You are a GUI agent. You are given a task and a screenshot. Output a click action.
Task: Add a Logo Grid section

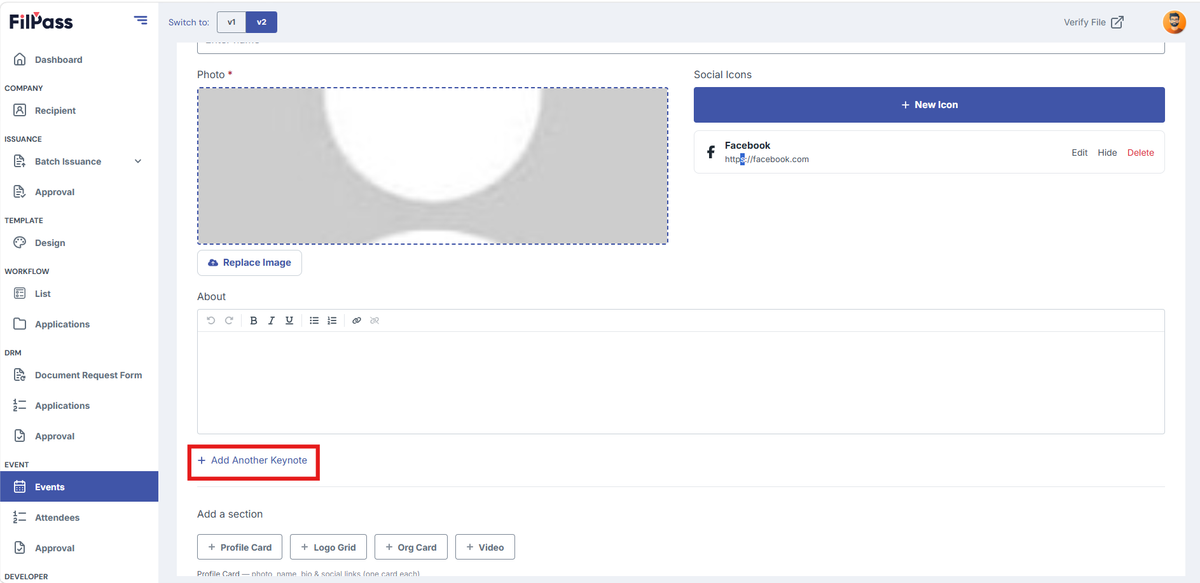(329, 547)
